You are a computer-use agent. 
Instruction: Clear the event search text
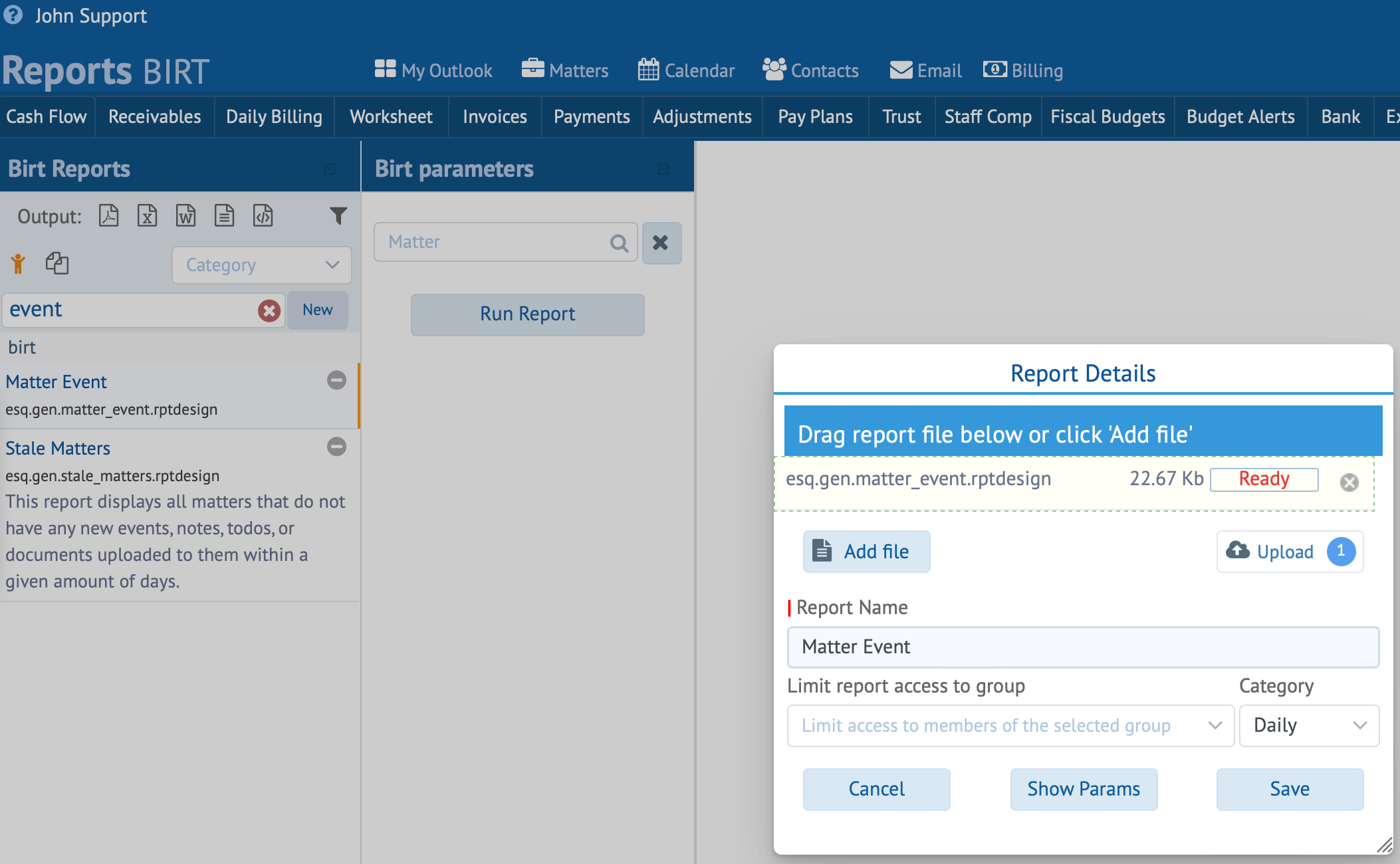click(x=269, y=310)
